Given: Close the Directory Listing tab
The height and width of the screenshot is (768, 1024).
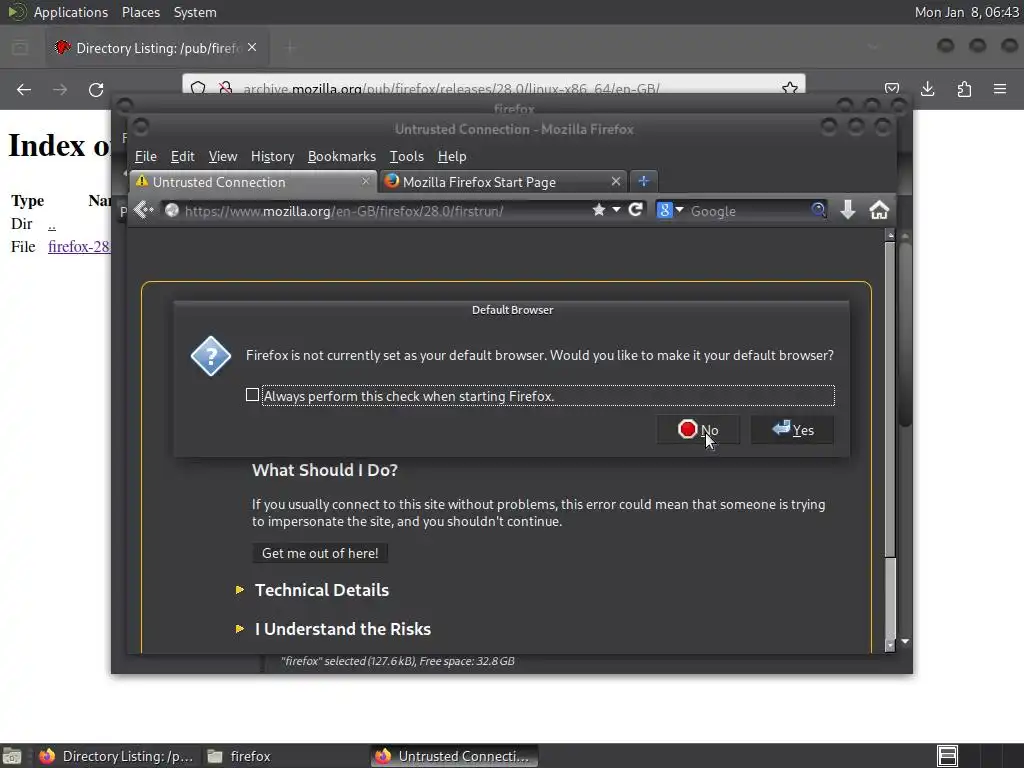Looking at the screenshot, I should pyautogui.click(x=252, y=48).
